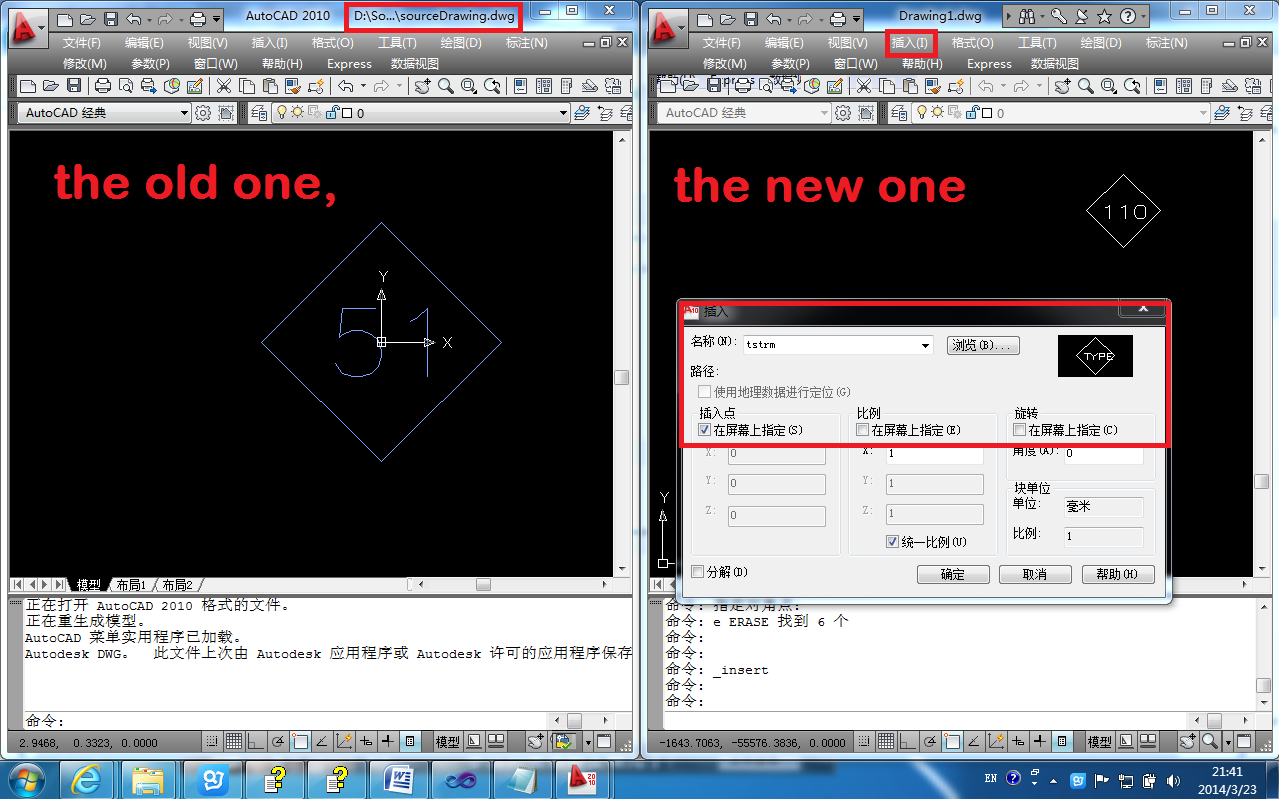The width and height of the screenshot is (1279, 799).
Task: Select the Pan hand icon on the toolbar
Action: (x=421, y=86)
